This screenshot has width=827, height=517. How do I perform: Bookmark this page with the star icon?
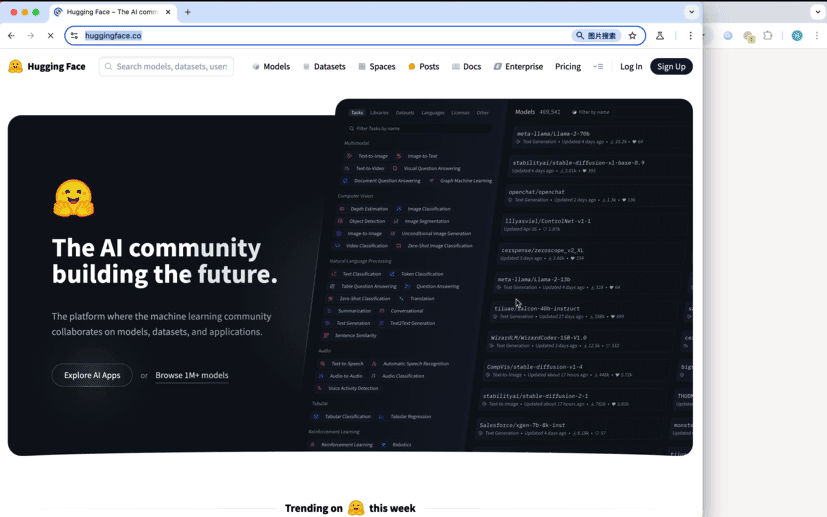tap(632, 36)
